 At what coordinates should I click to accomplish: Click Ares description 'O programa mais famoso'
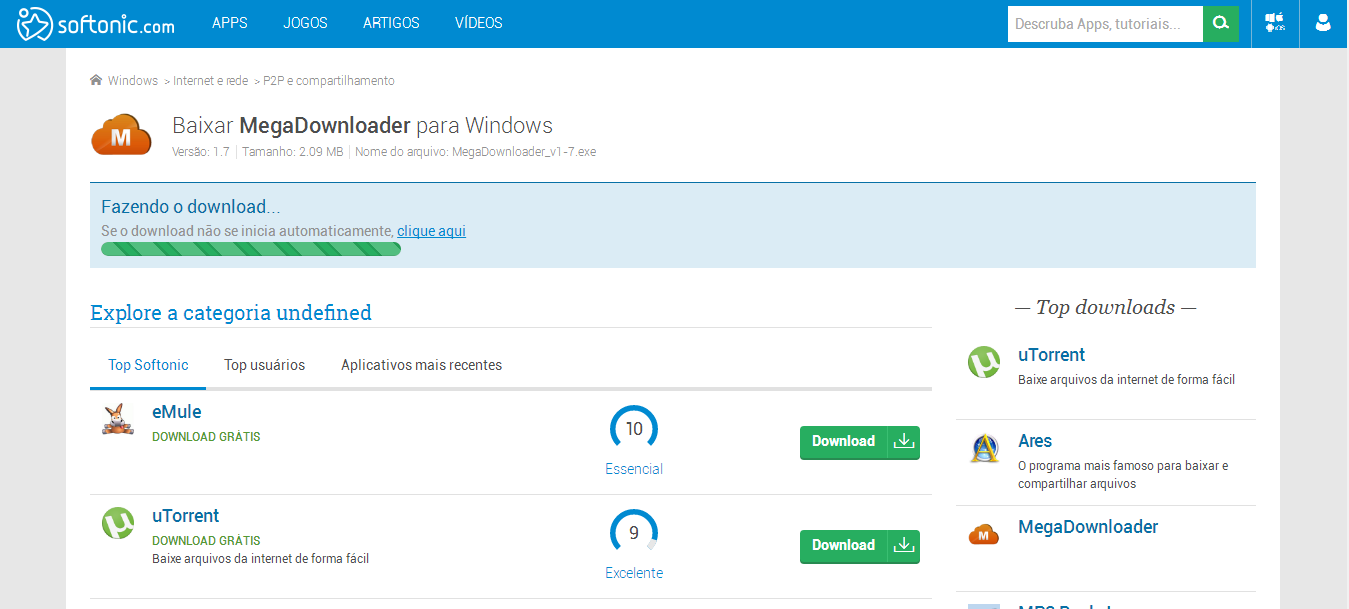coord(1123,474)
